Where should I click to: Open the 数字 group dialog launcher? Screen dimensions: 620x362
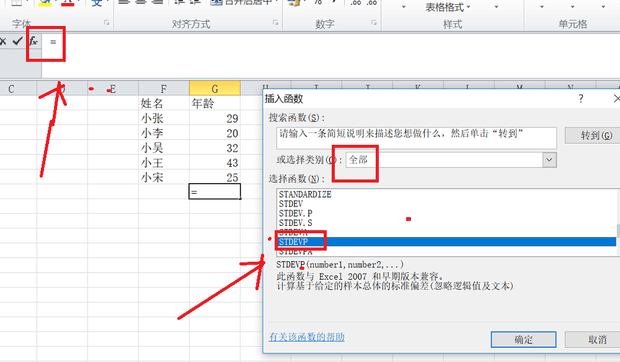point(374,23)
